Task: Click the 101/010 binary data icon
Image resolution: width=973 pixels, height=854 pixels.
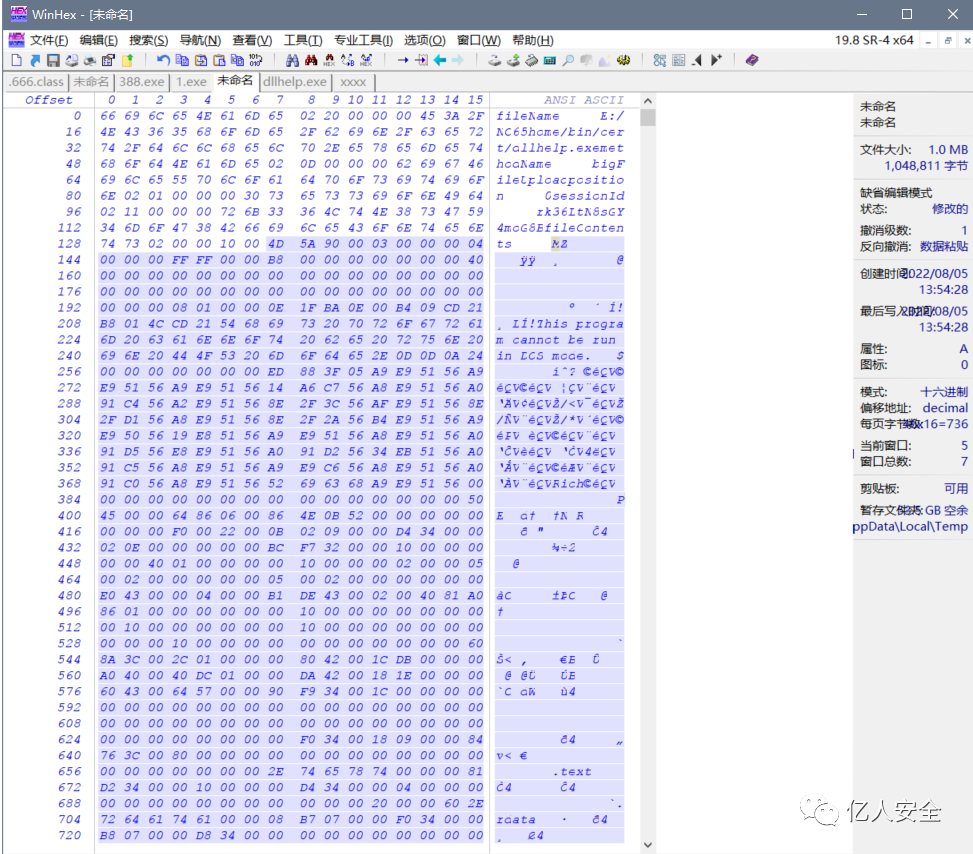Action: pyautogui.click(x=256, y=60)
